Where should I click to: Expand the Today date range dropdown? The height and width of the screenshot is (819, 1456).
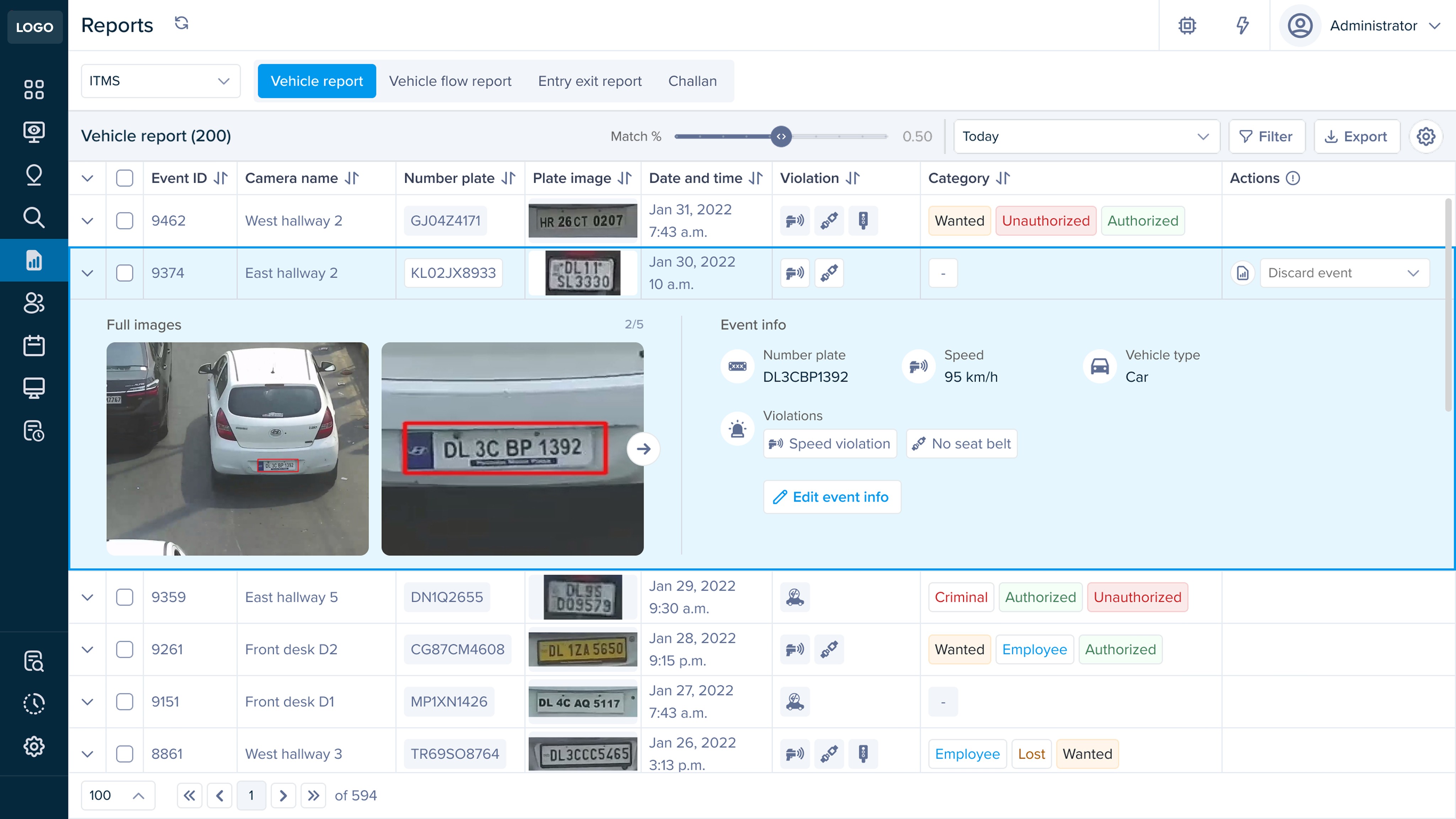pyautogui.click(x=1086, y=136)
